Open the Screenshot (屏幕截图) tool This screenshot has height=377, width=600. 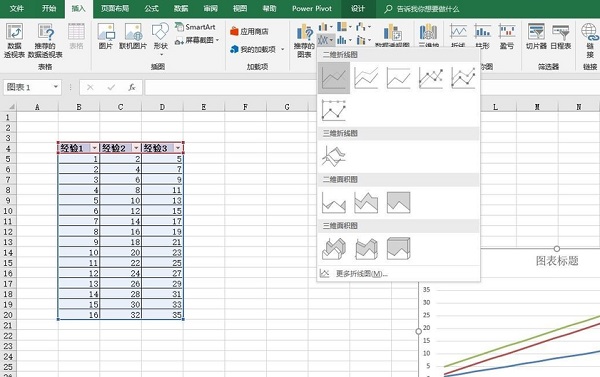(x=197, y=40)
